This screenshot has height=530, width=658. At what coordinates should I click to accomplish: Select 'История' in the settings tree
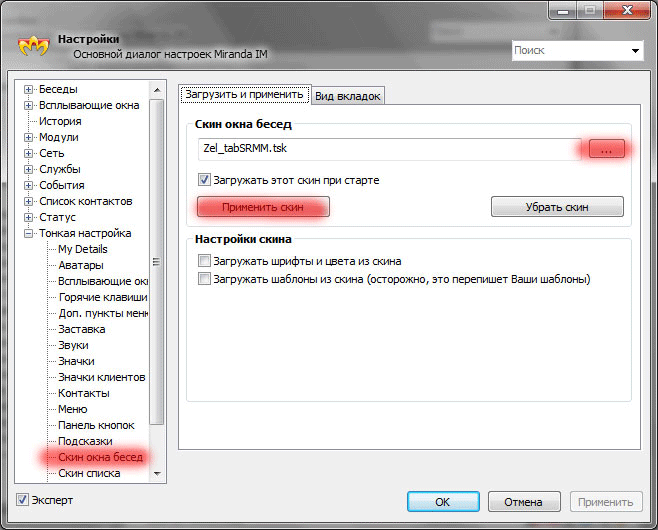[60, 121]
